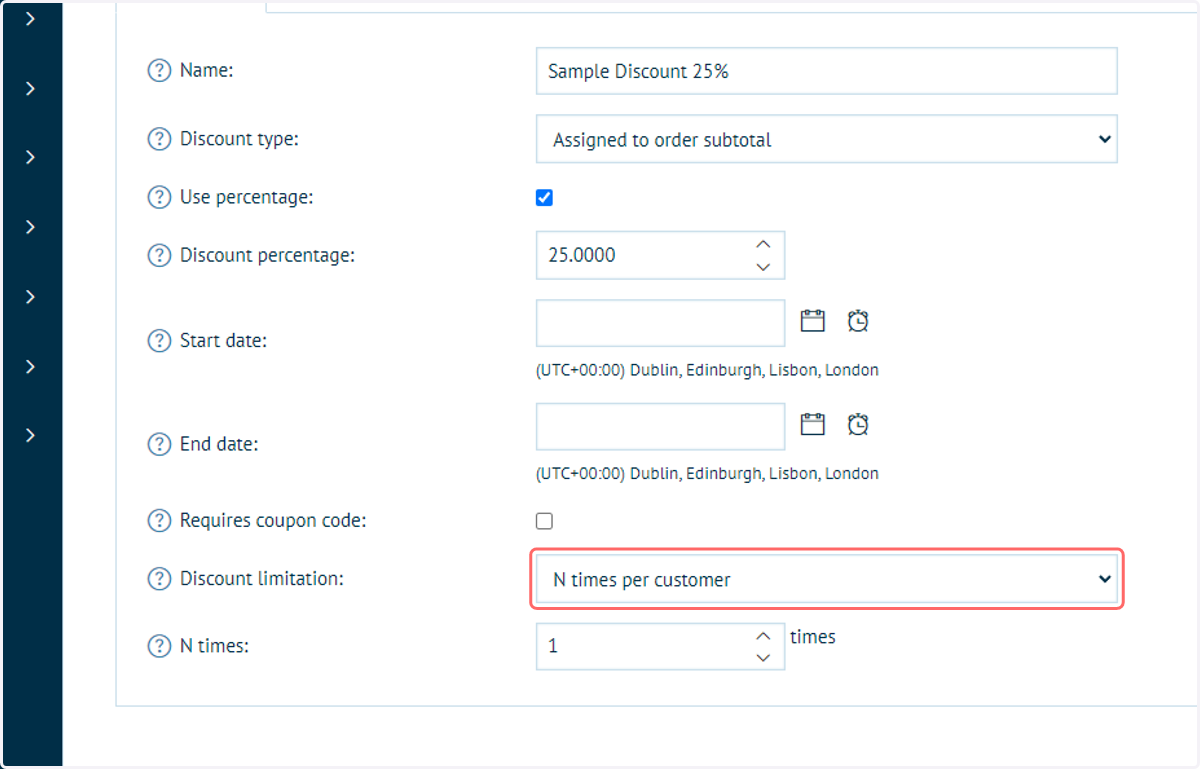This screenshot has height=769, width=1200.
Task: Click the help icon beside Requires coupon code
Action: click(159, 520)
